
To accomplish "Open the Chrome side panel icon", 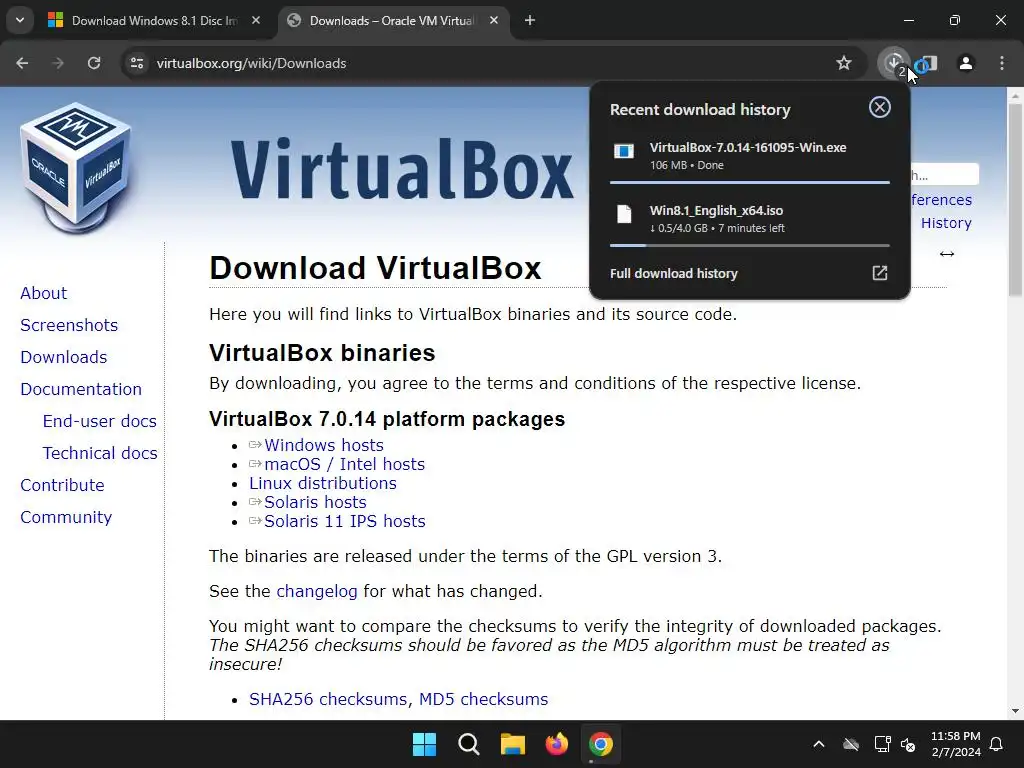I will click(929, 63).
